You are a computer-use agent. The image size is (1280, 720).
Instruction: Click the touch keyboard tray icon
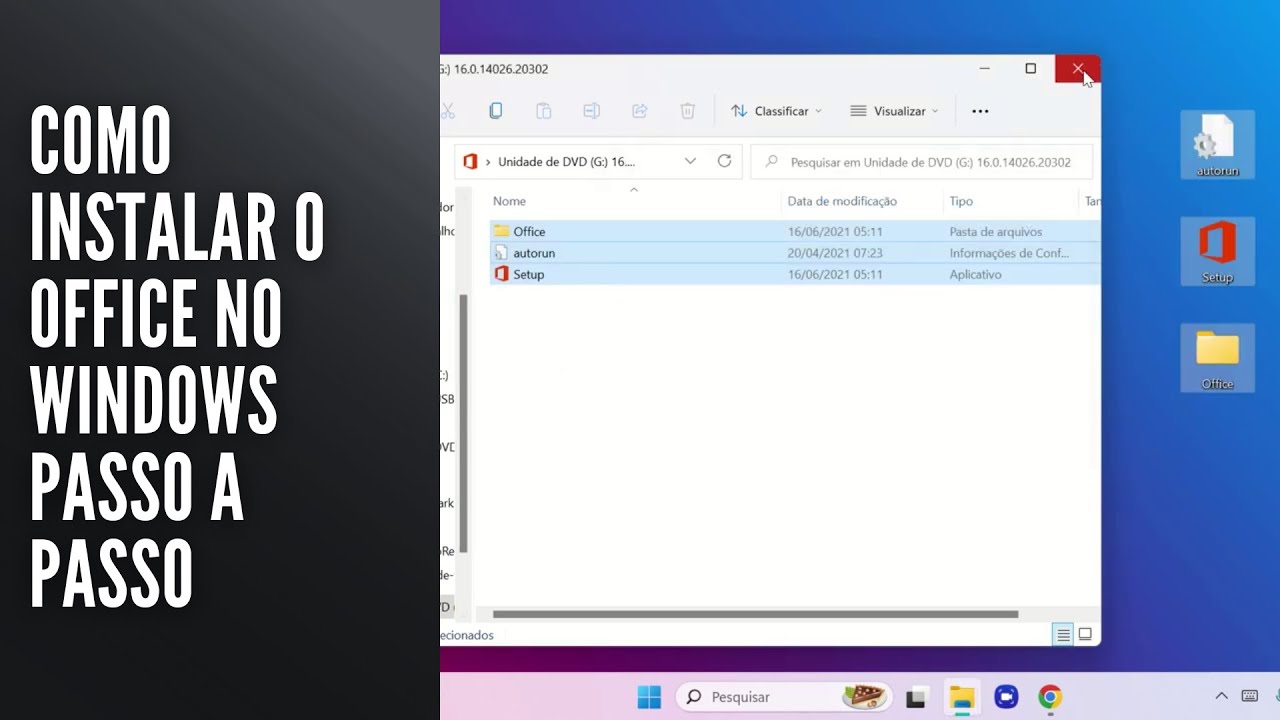pos(1249,696)
